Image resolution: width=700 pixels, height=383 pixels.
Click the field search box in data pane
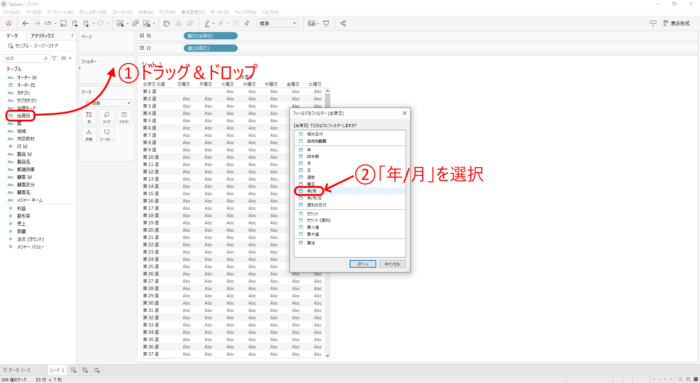[26, 58]
